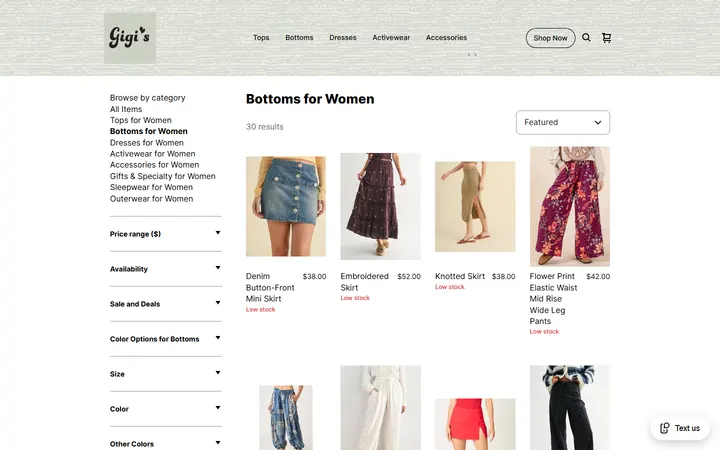Screen dimensions: 720x450
Task: Expand the Price range ($) filter
Action: pyautogui.click(x=165, y=234)
